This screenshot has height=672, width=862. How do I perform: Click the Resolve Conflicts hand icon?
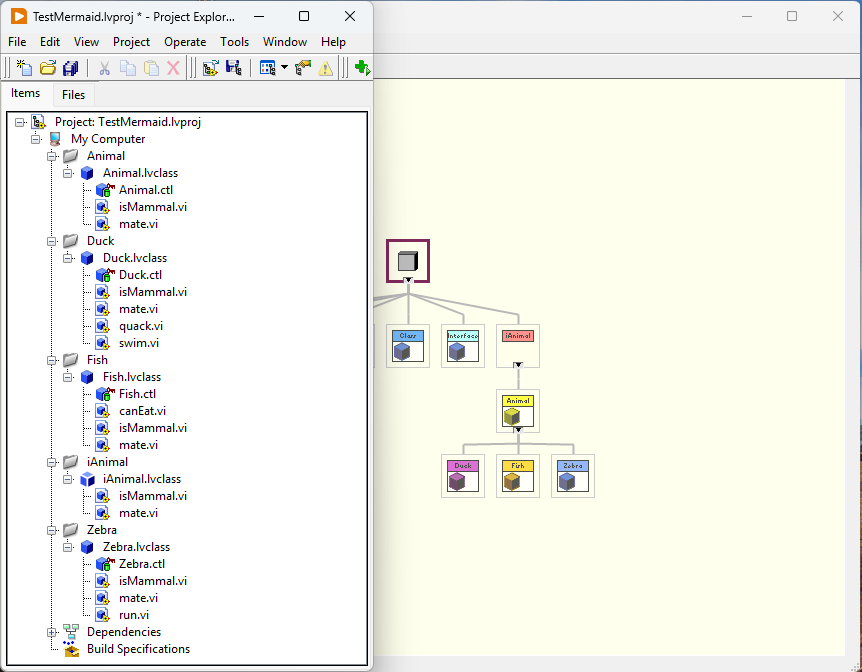pyautogui.click(x=303, y=68)
